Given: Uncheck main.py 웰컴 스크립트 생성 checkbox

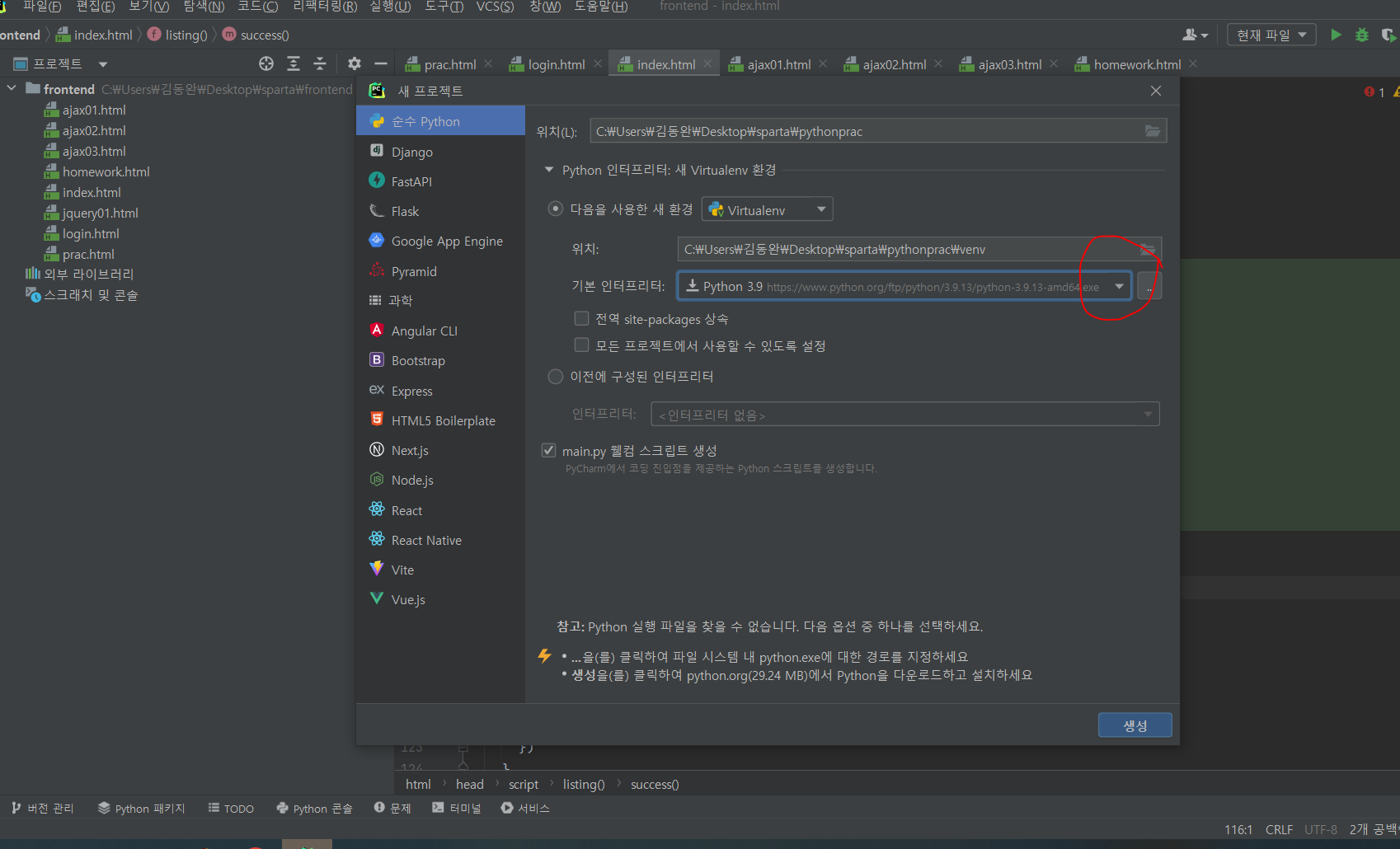Looking at the screenshot, I should coord(548,450).
